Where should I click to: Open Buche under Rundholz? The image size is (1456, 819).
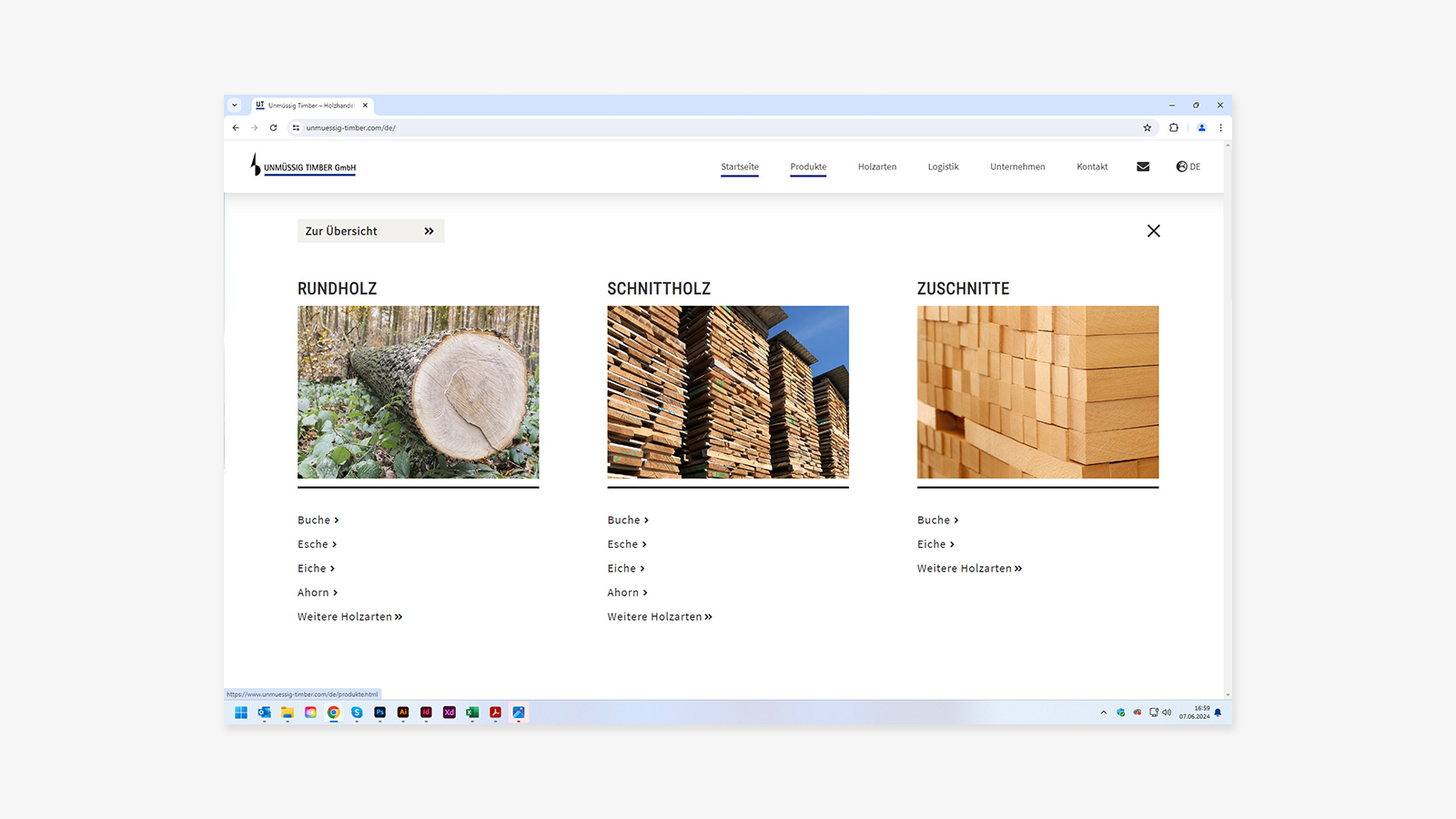tap(318, 521)
